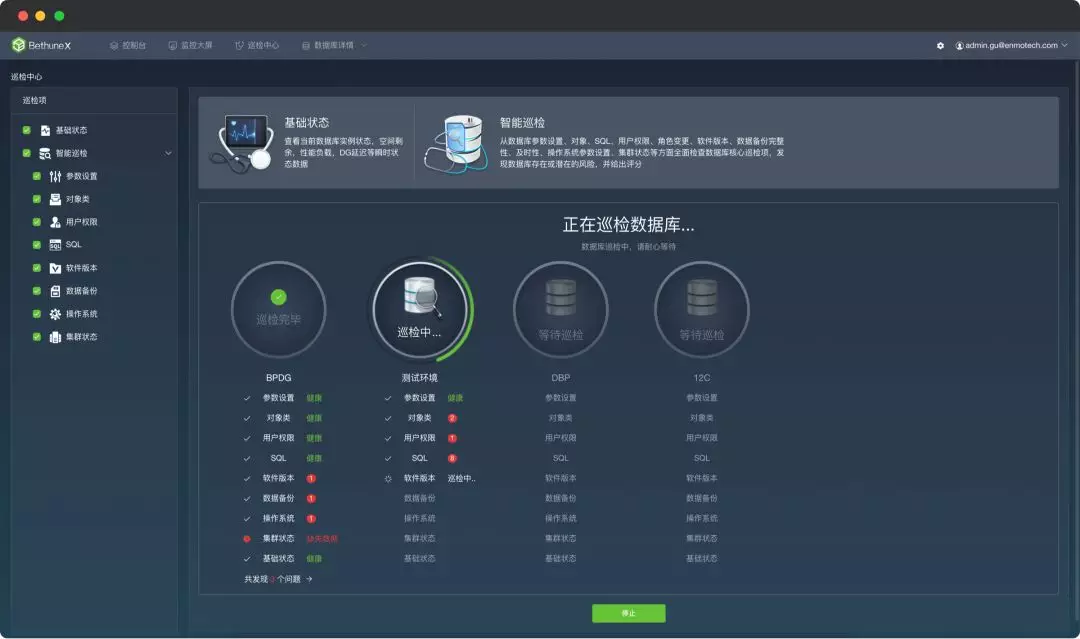Click the 基础状态 sidebar pulse icon
Image resolution: width=1080 pixels, height=639 pixels.
coord(45,130)
